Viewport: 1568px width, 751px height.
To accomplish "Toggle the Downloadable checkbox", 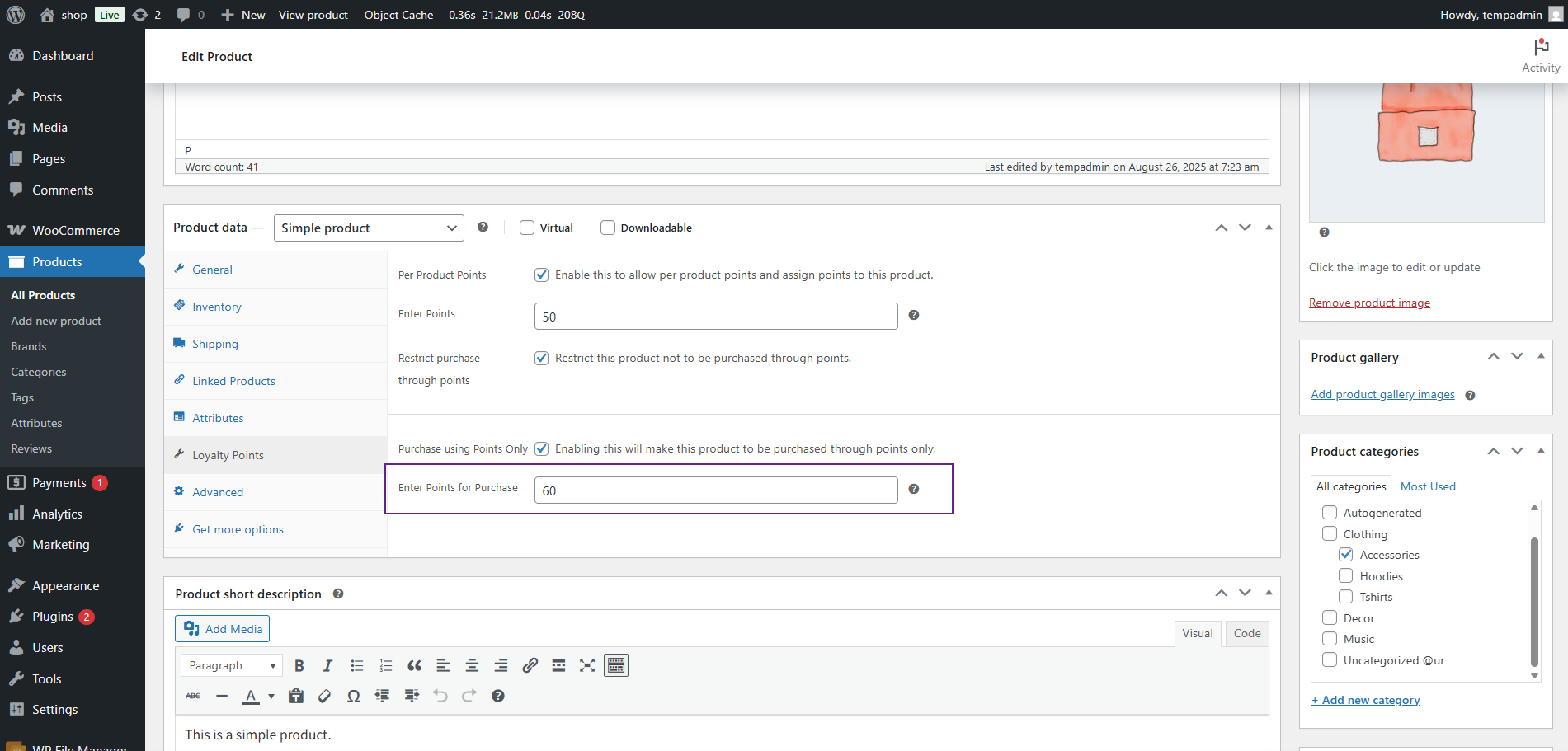I will 608,228.
